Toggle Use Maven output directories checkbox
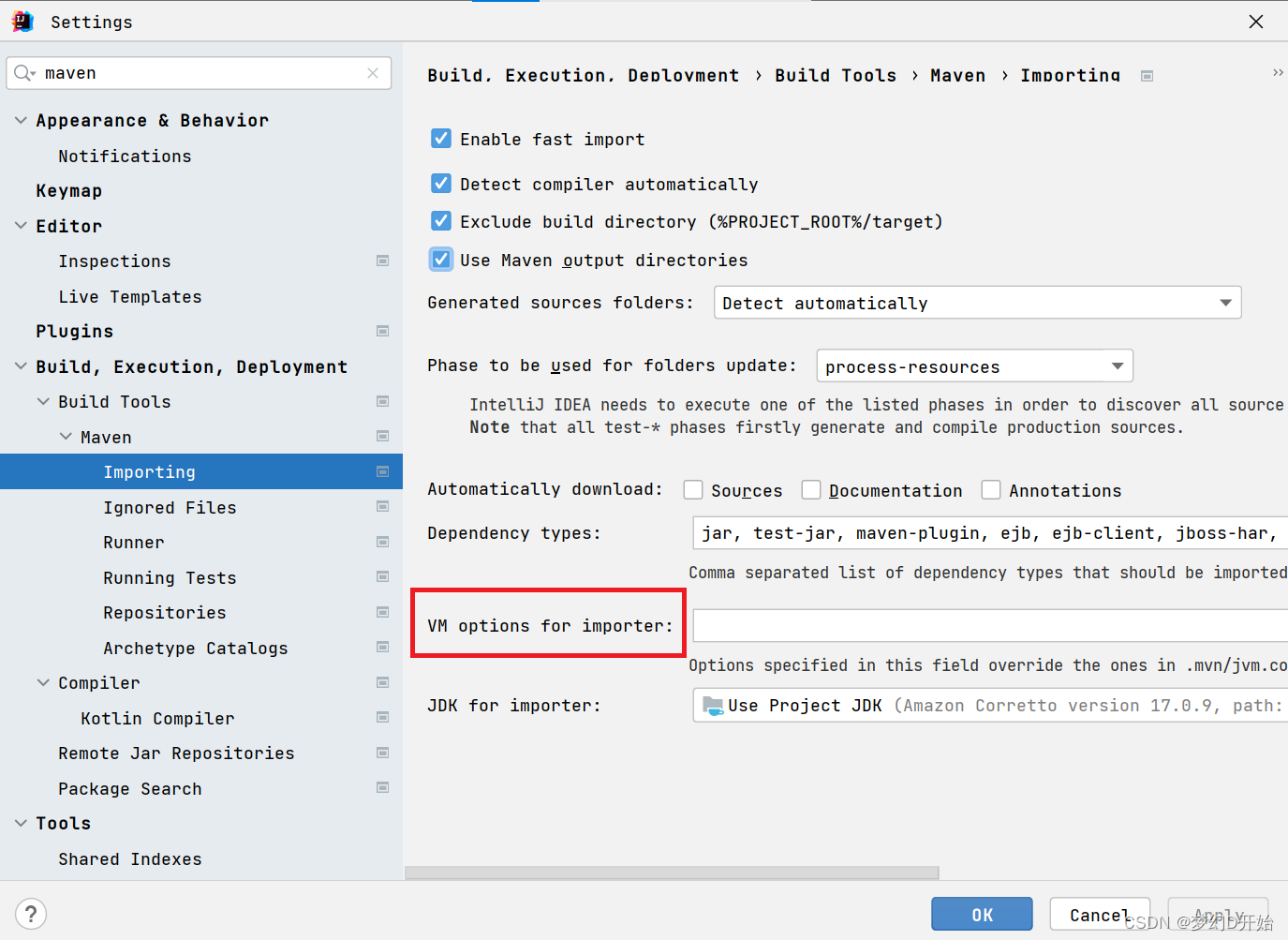This screenshot has width=1288, height=940. click(441, 259)
